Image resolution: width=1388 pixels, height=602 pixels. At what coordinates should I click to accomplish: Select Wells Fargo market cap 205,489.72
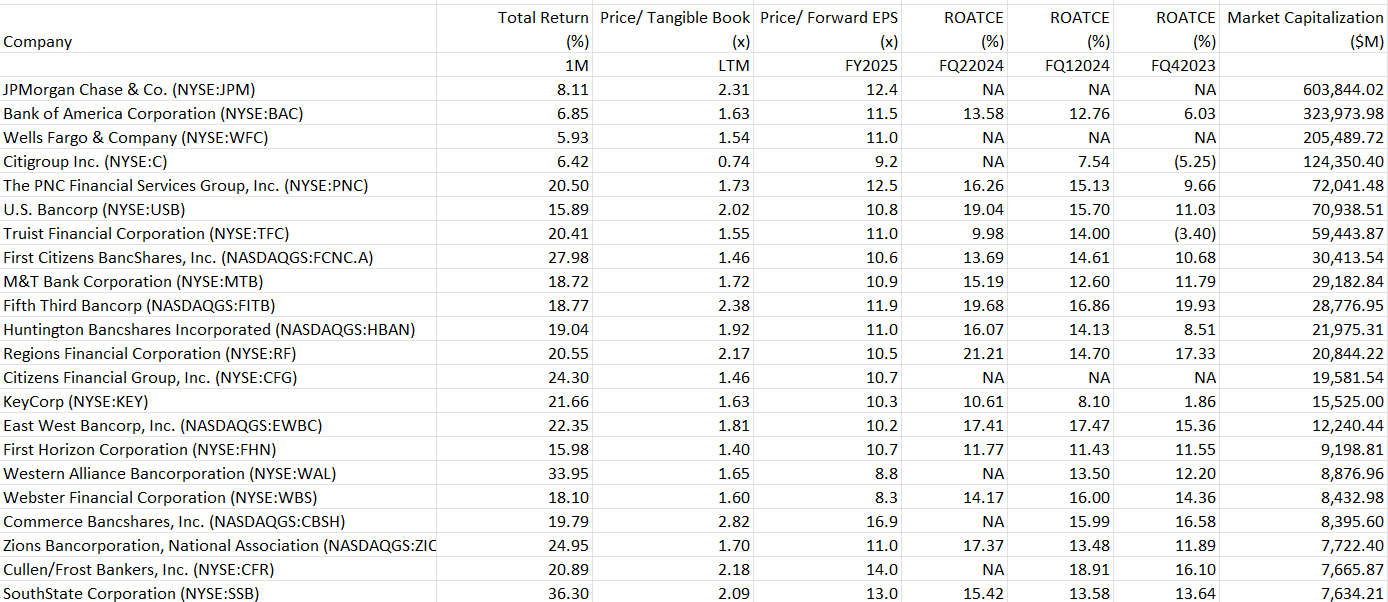1305,137
